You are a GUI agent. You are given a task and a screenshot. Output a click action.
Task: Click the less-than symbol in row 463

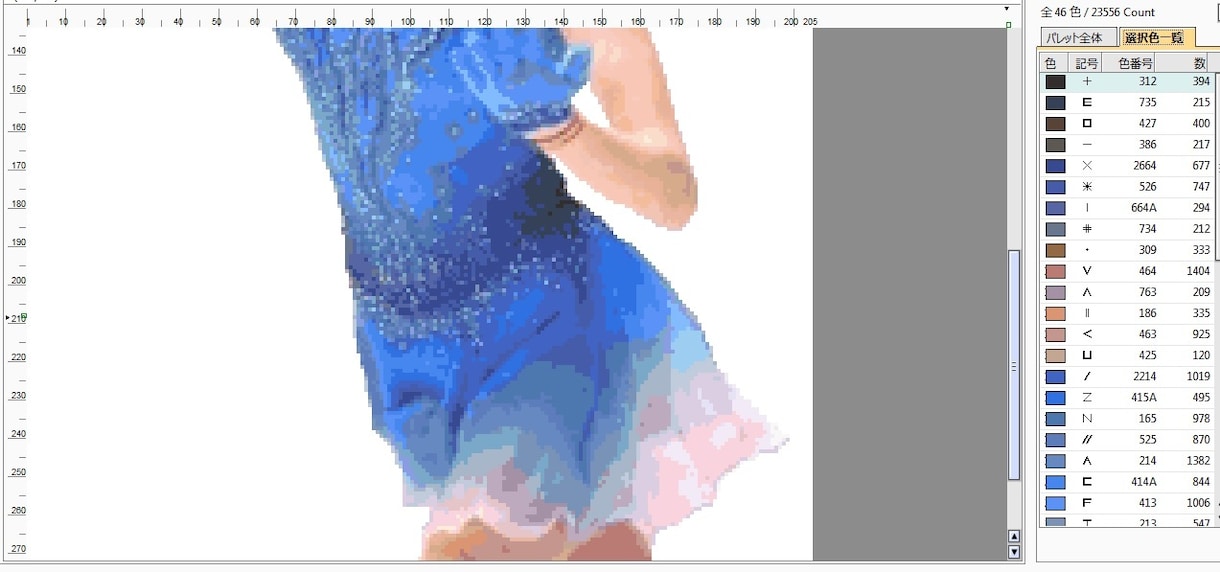click(1087, 335)
